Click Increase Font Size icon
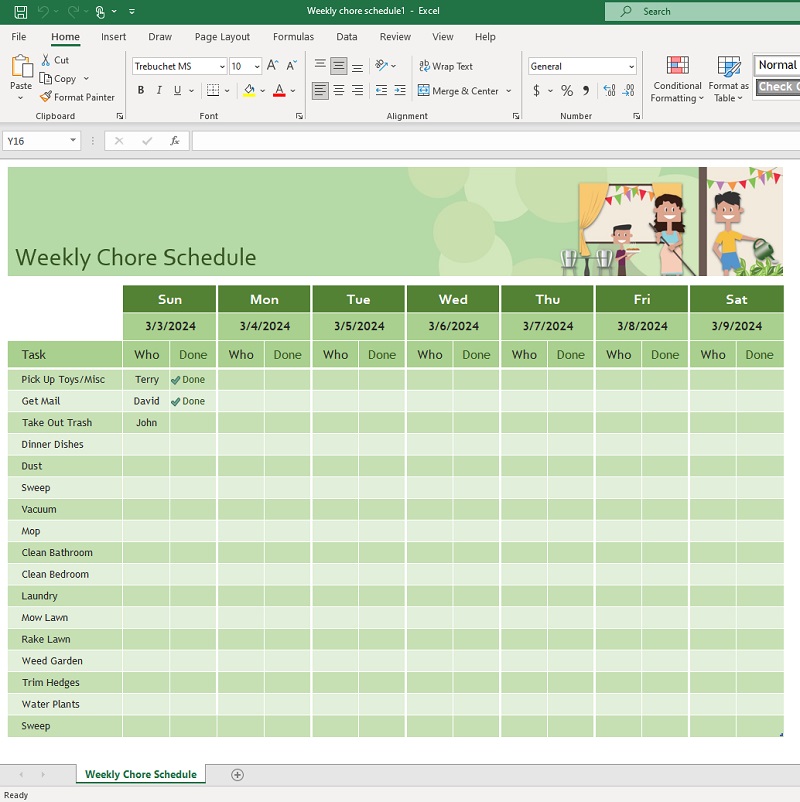The image size is (800, 802). [x=273, y=66]
